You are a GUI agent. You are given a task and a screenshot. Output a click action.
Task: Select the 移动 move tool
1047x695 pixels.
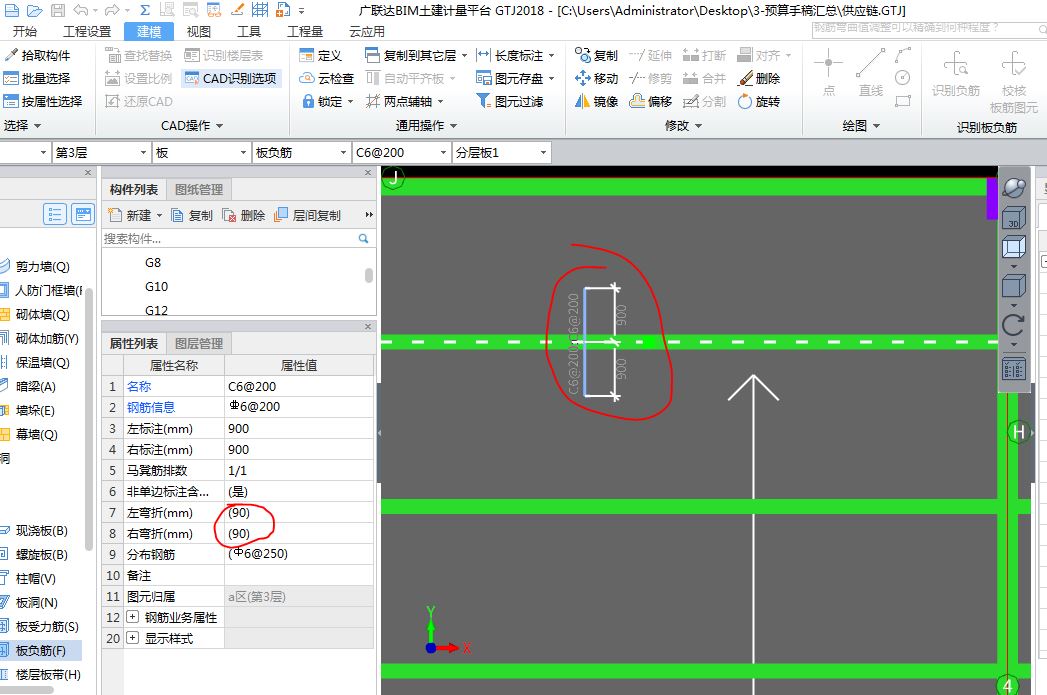pos(596,78)
